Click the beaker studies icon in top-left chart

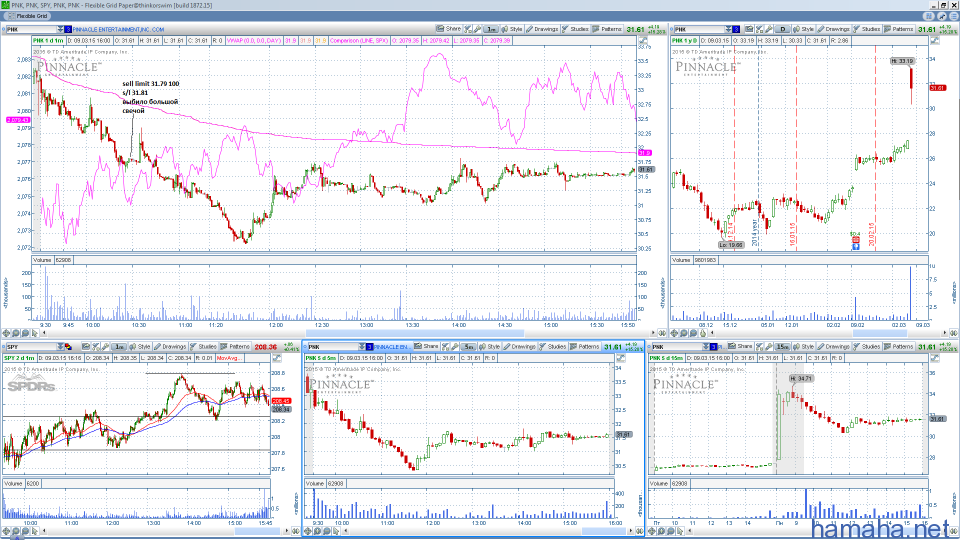[468, 29]
